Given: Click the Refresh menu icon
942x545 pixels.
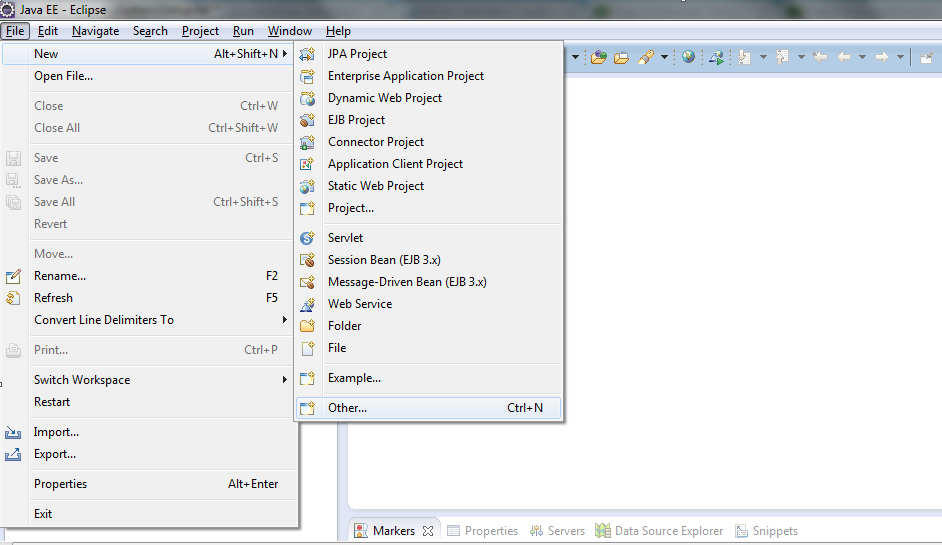Looking at the screenshot, I should 13,298.
